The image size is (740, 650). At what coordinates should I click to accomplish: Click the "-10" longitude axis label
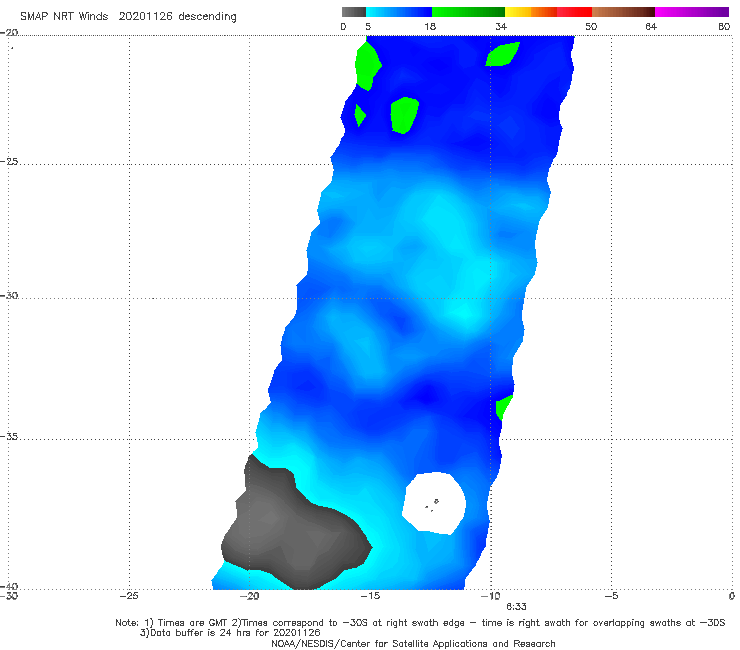pos(490,596)
